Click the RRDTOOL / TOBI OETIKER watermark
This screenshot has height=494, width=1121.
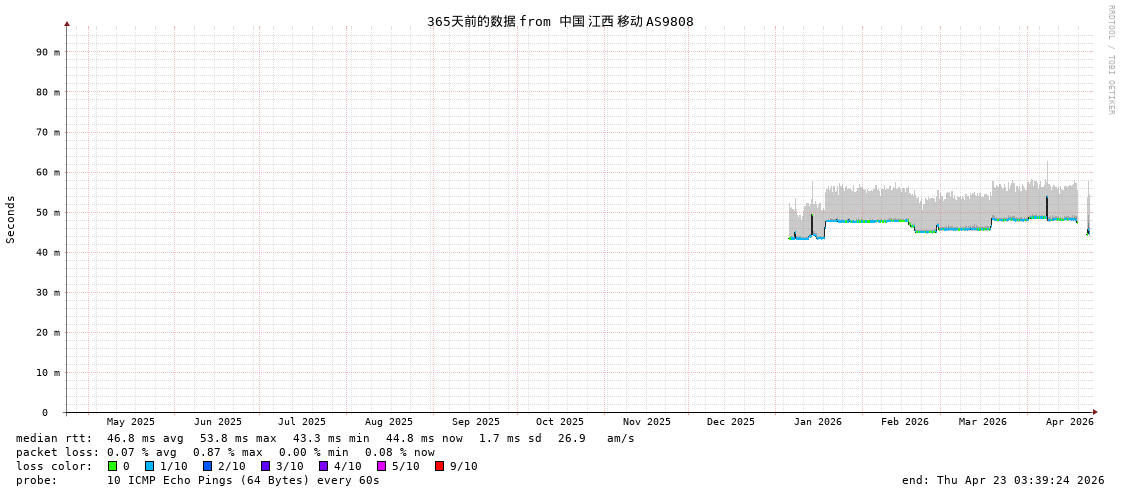coord(1110,60)
